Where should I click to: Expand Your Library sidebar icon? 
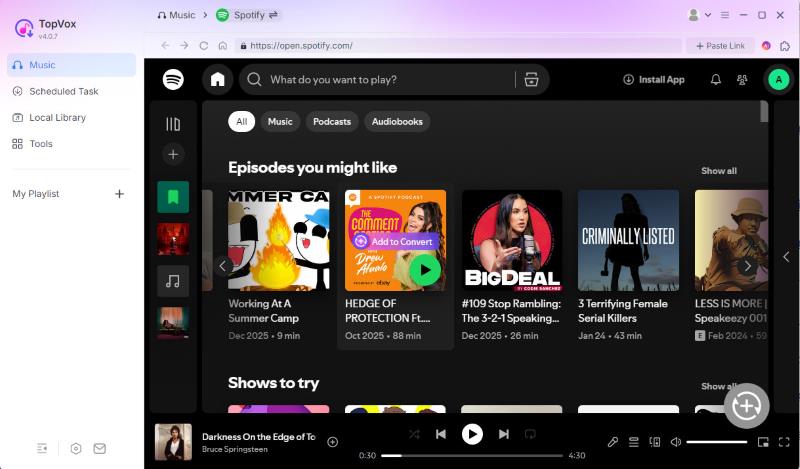[x=173, y=124]
